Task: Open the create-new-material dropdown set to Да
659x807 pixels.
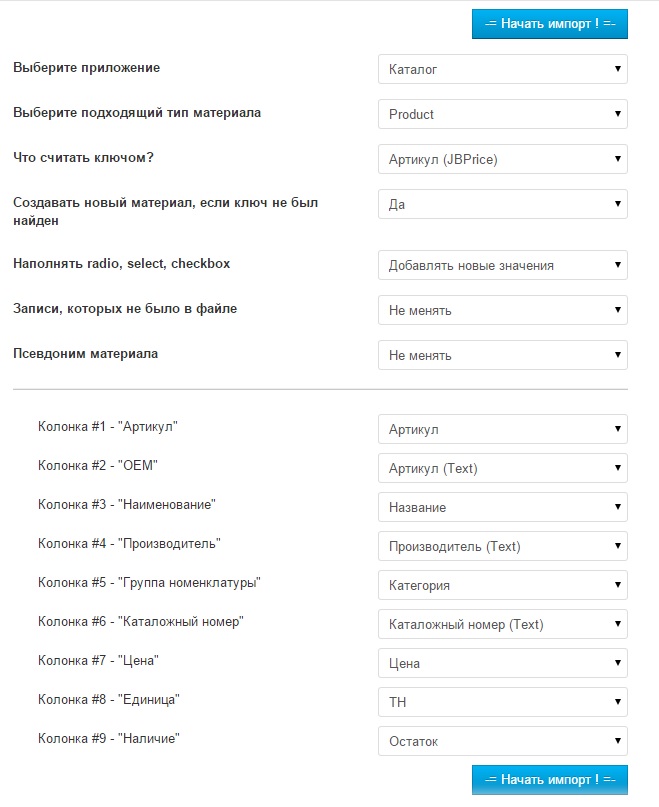Action: coord(502,204)
